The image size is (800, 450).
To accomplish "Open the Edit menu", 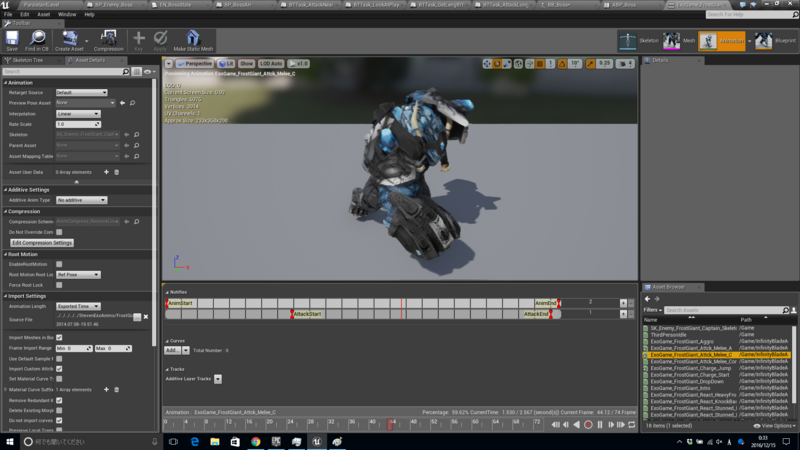I will [24, 14].
